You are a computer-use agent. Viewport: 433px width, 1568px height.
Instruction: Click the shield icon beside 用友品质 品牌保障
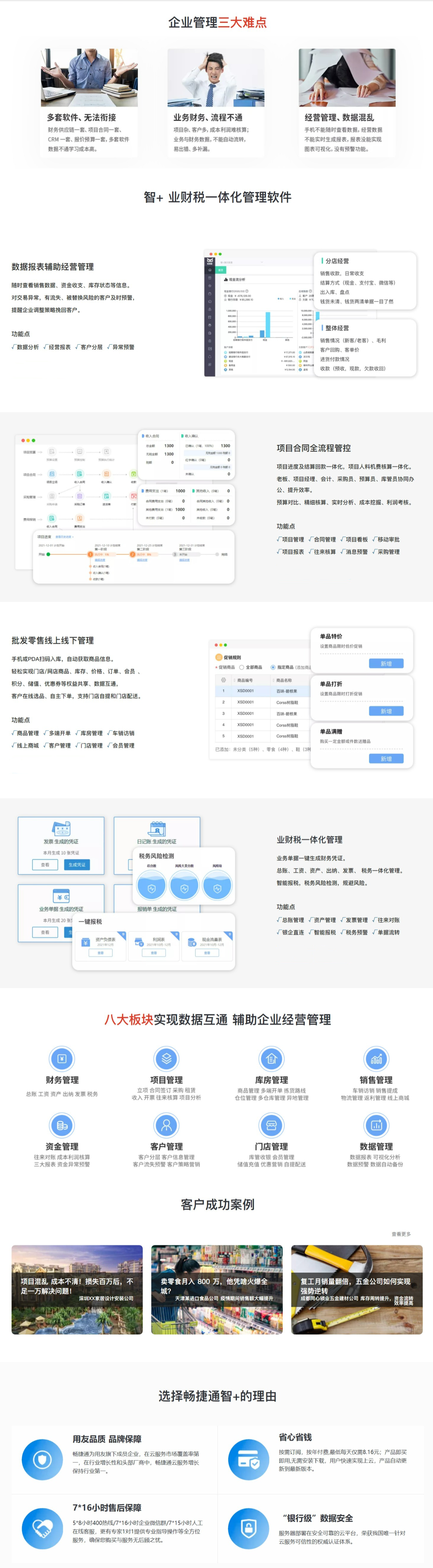pos(42,1459)
